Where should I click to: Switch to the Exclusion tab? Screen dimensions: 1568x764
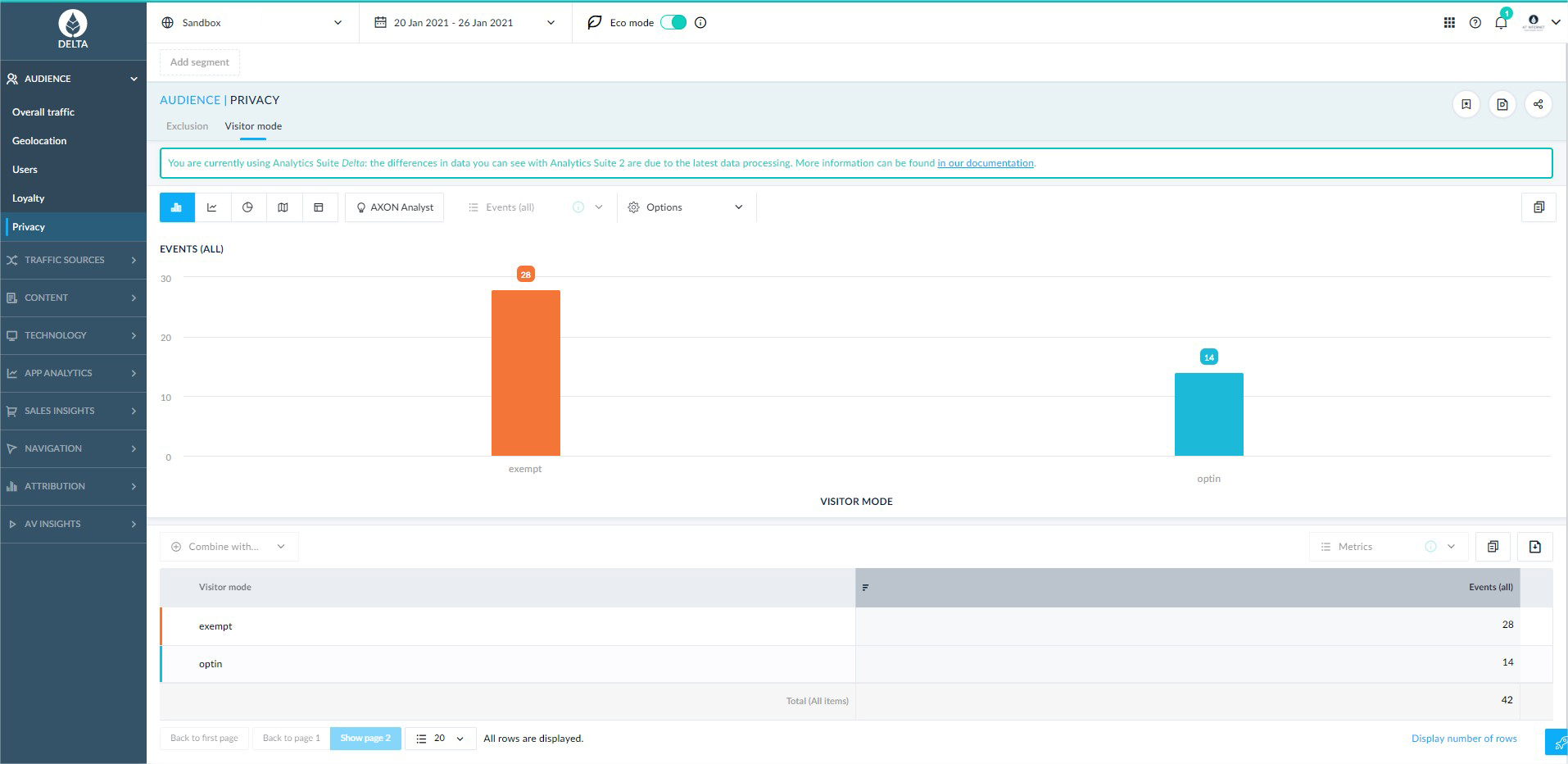187,126
